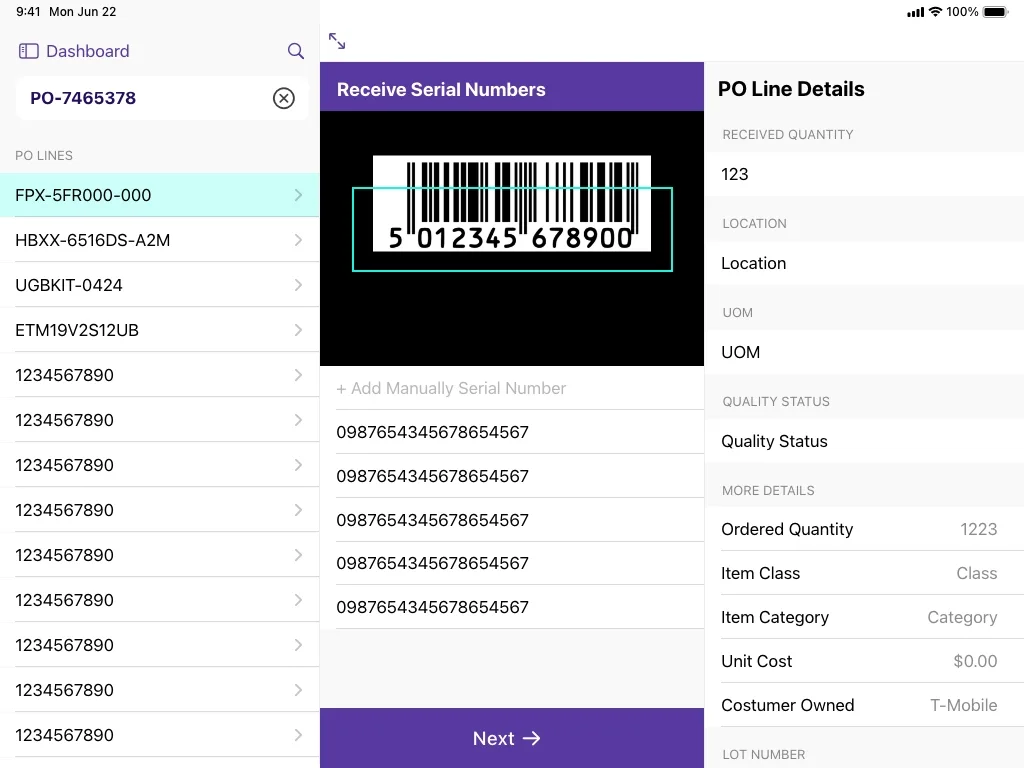Open chevron for FPX-5FR000-000 row
The width and height of the screenshot is (1024, 768).
tap(298, 195)
